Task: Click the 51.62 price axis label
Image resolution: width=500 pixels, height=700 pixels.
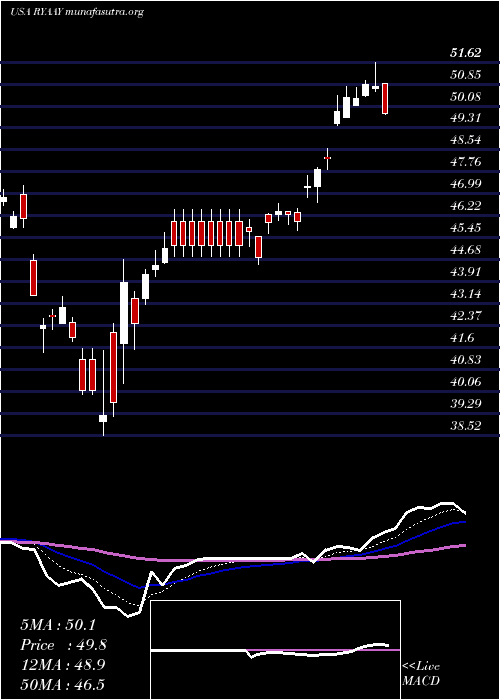Action: pos(466,53)
